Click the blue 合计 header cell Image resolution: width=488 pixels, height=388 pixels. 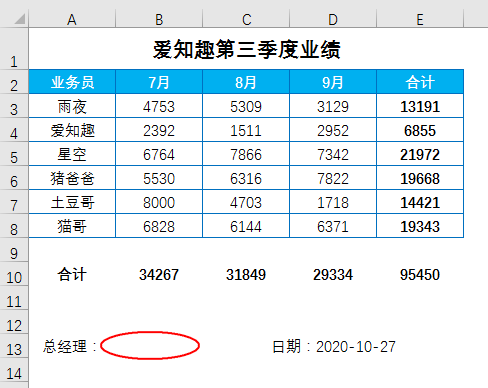point(420,82)
